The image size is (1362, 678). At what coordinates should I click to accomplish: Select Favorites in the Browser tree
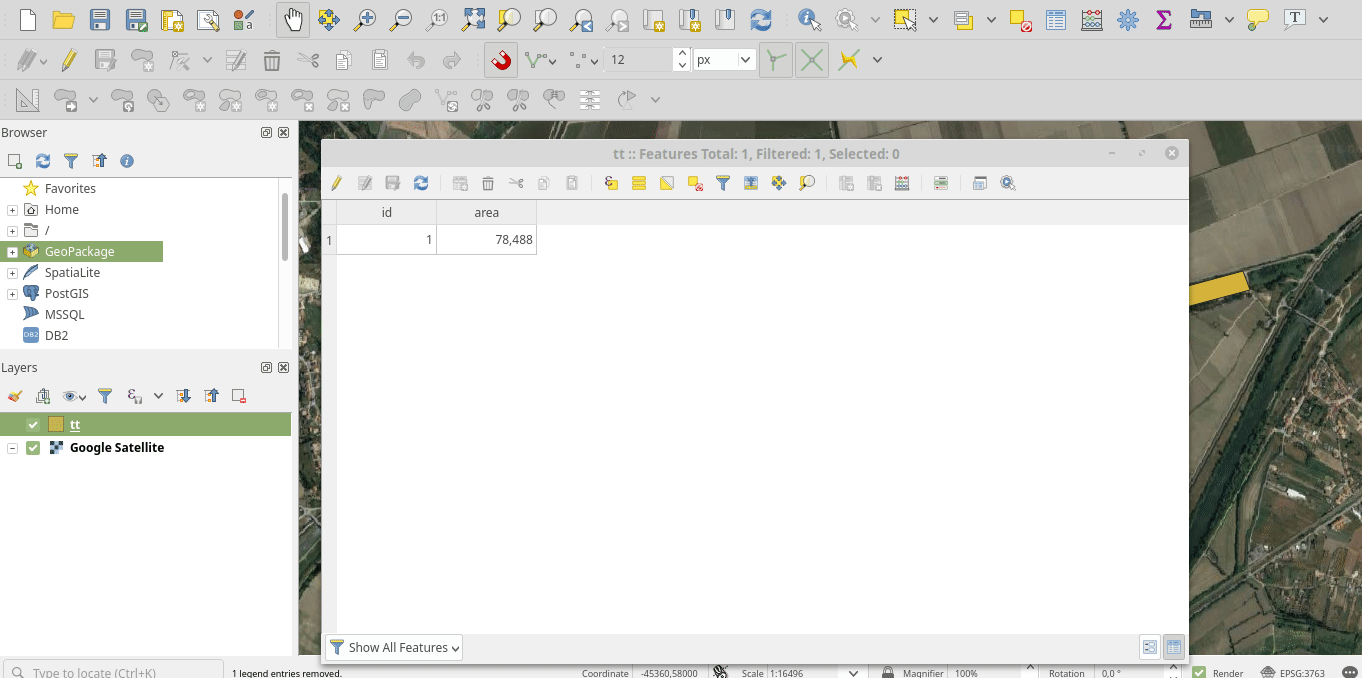pyautogui.click(x=70, y=188)
